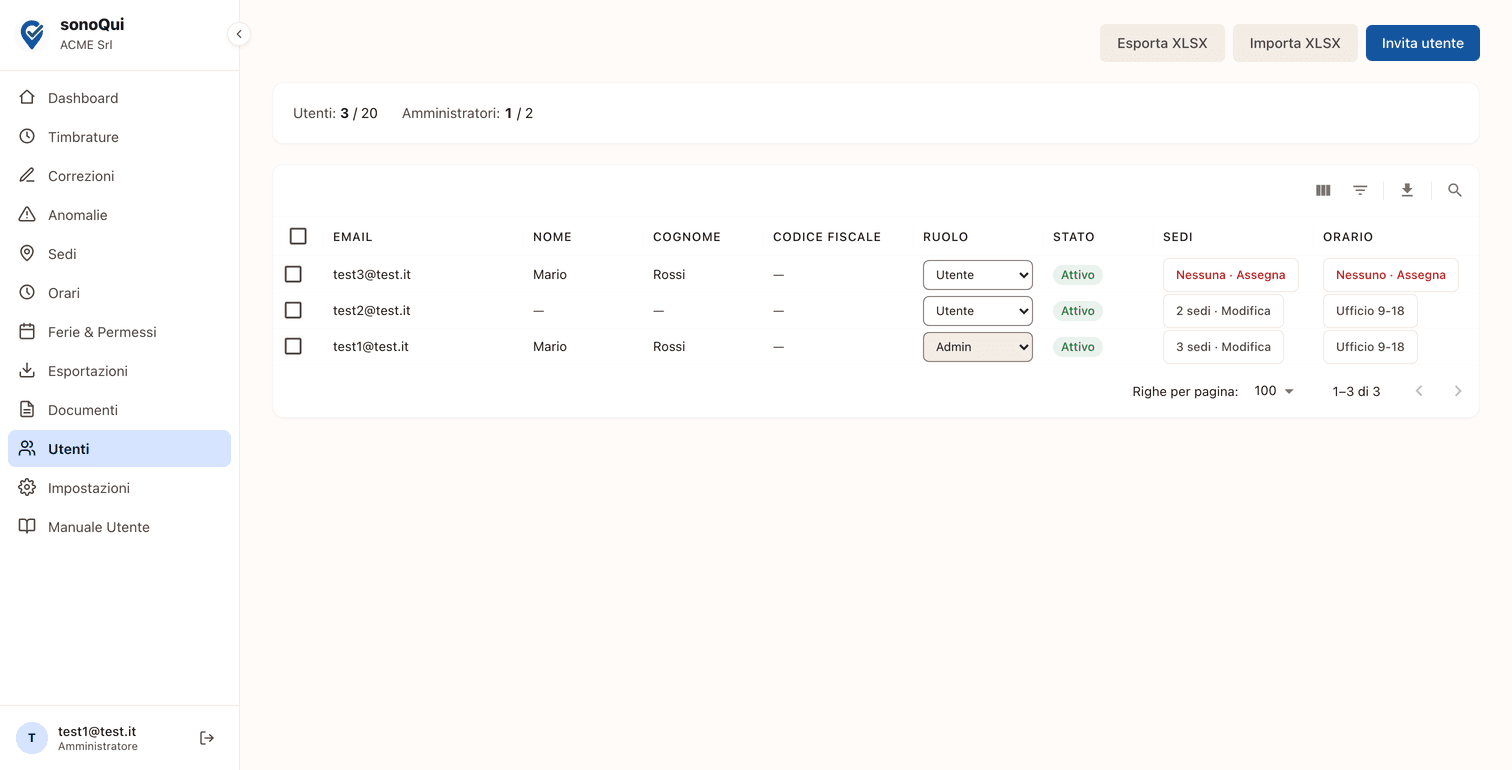1512x770 pixels.
Task: Click the Esportazioni download icon
Action: point(27,371)
